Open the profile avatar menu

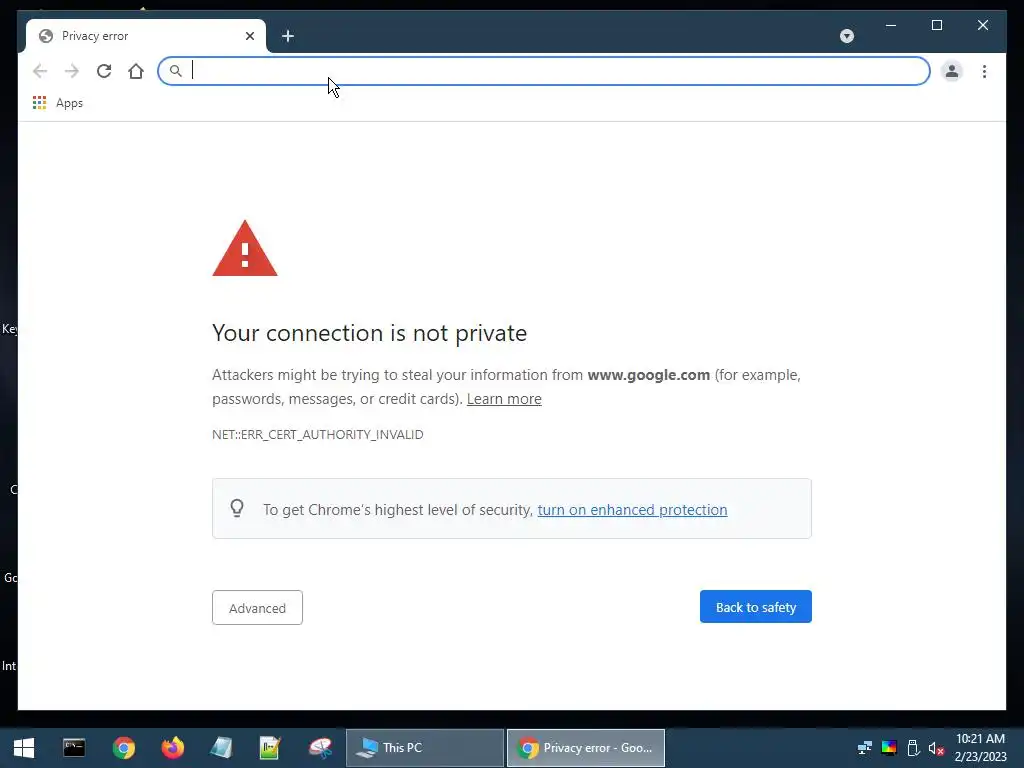(952, 71)
